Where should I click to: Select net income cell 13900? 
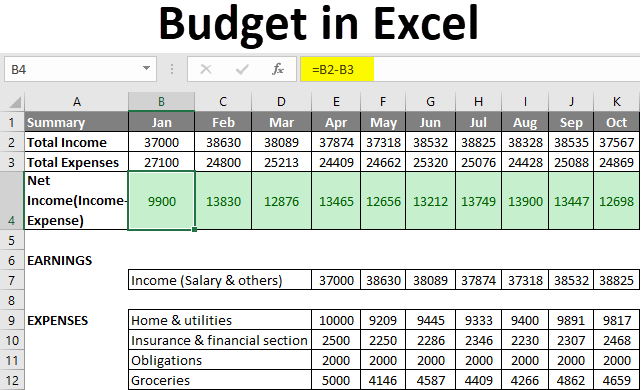[x=525, y=201]
